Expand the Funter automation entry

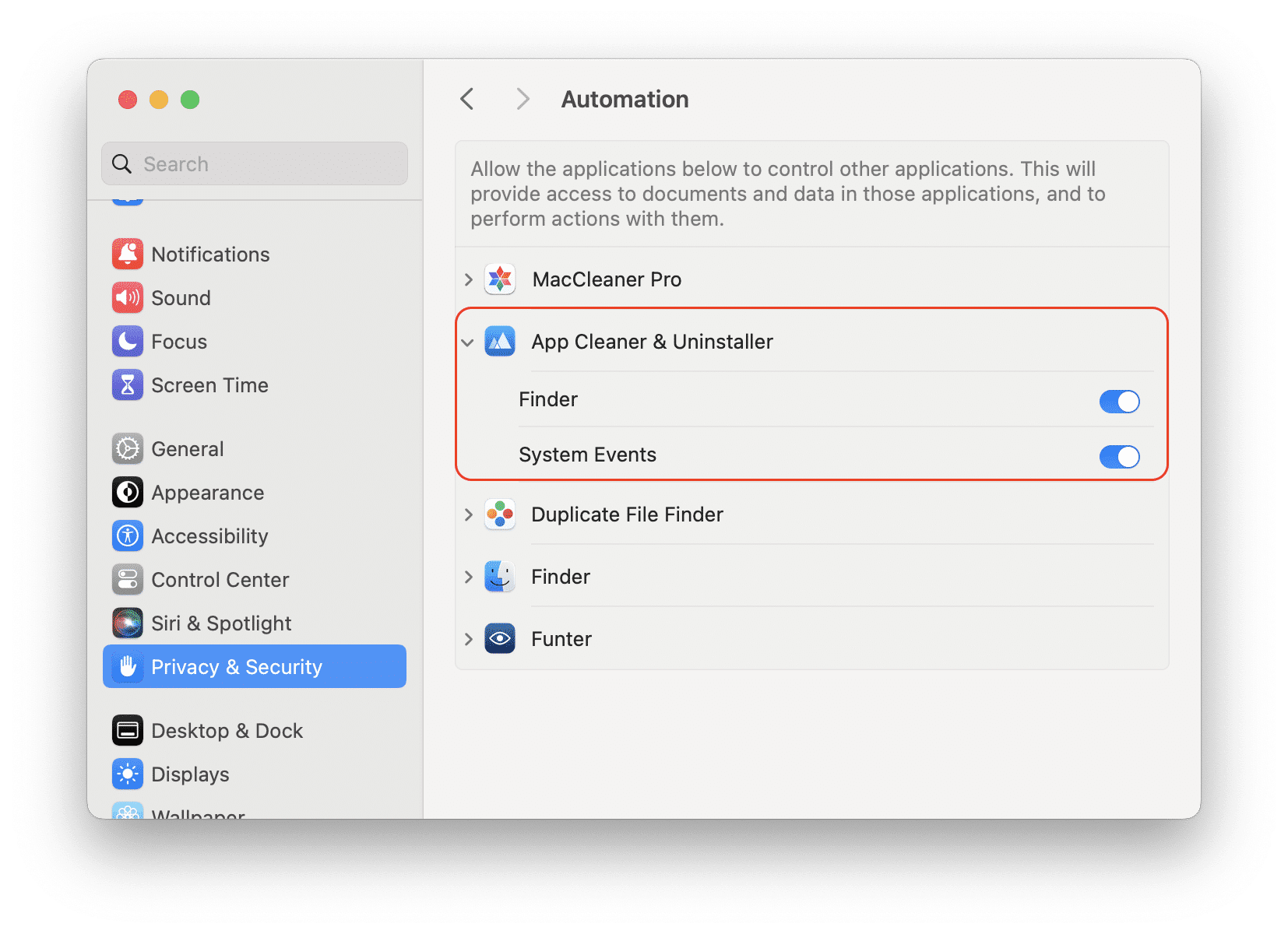coord(468,638)
